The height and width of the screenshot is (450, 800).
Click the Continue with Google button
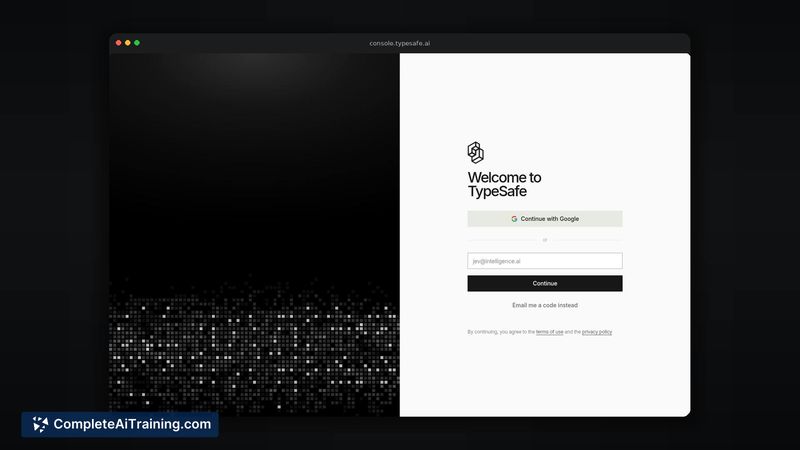click(x=544, y=219)
